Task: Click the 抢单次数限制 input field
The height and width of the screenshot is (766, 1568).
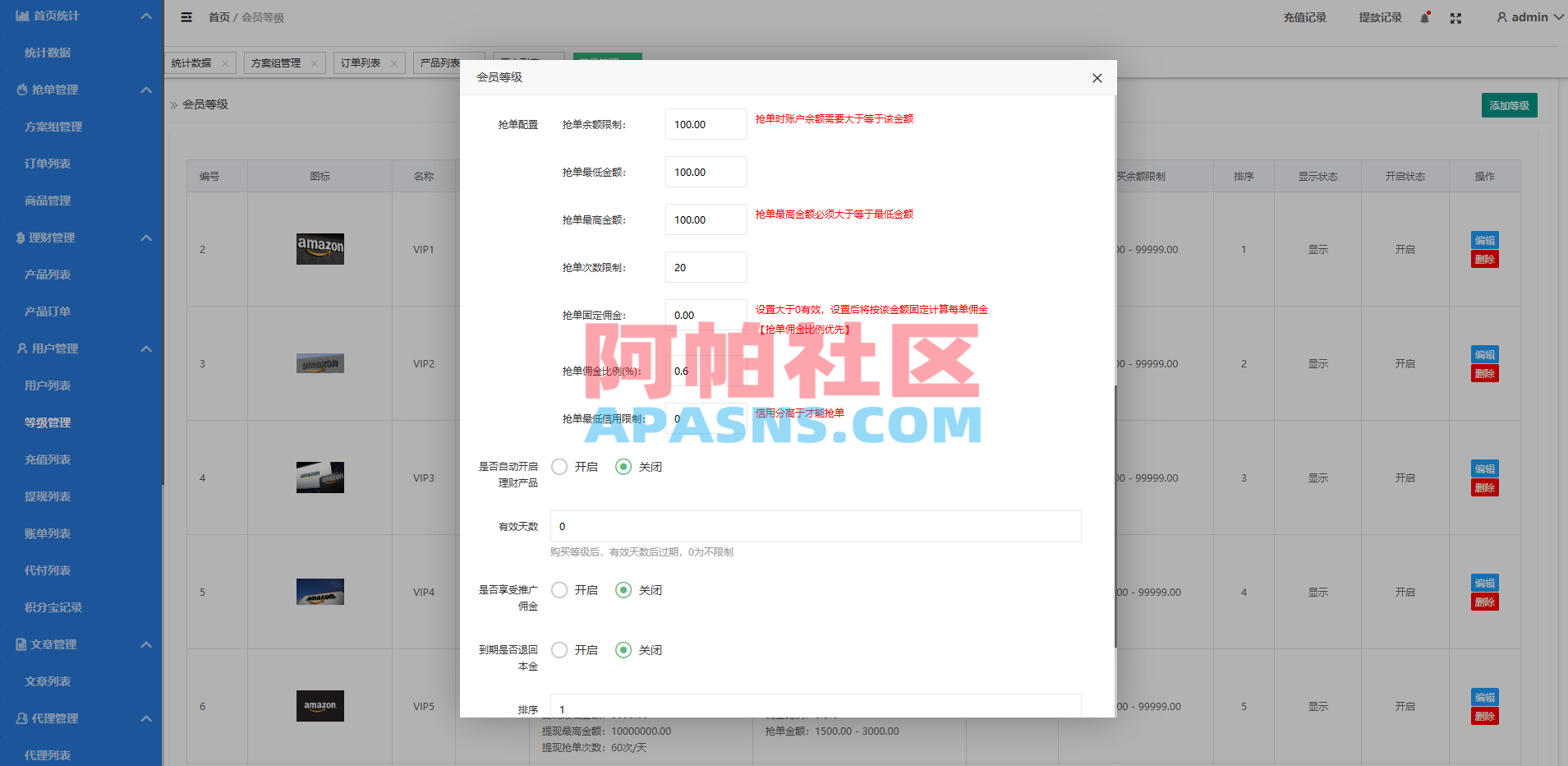Action: click(x=705, y=267)
